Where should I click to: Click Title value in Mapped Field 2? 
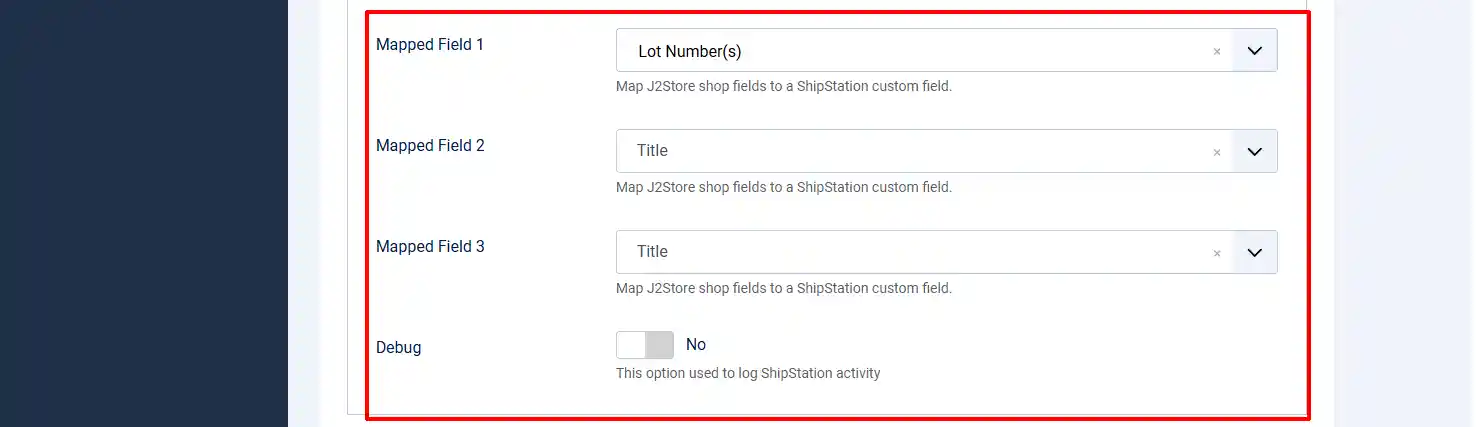tap(652, 150)
